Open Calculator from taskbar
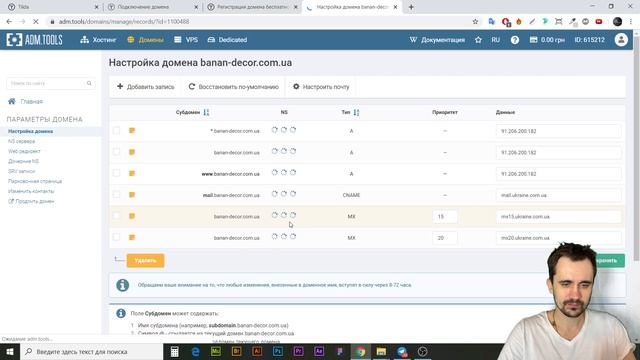The width and height of the screenshot is (640, 360). coord(174,351)
